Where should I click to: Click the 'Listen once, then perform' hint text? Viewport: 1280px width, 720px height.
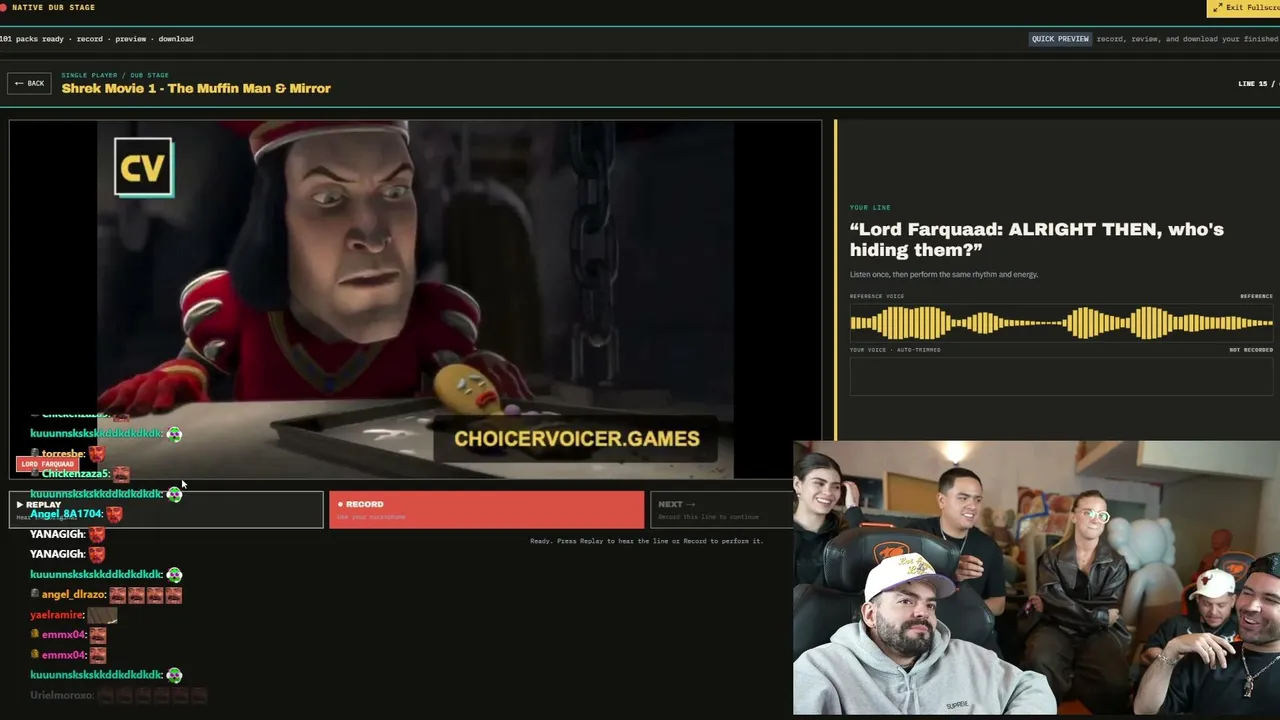tap(944, 274)
